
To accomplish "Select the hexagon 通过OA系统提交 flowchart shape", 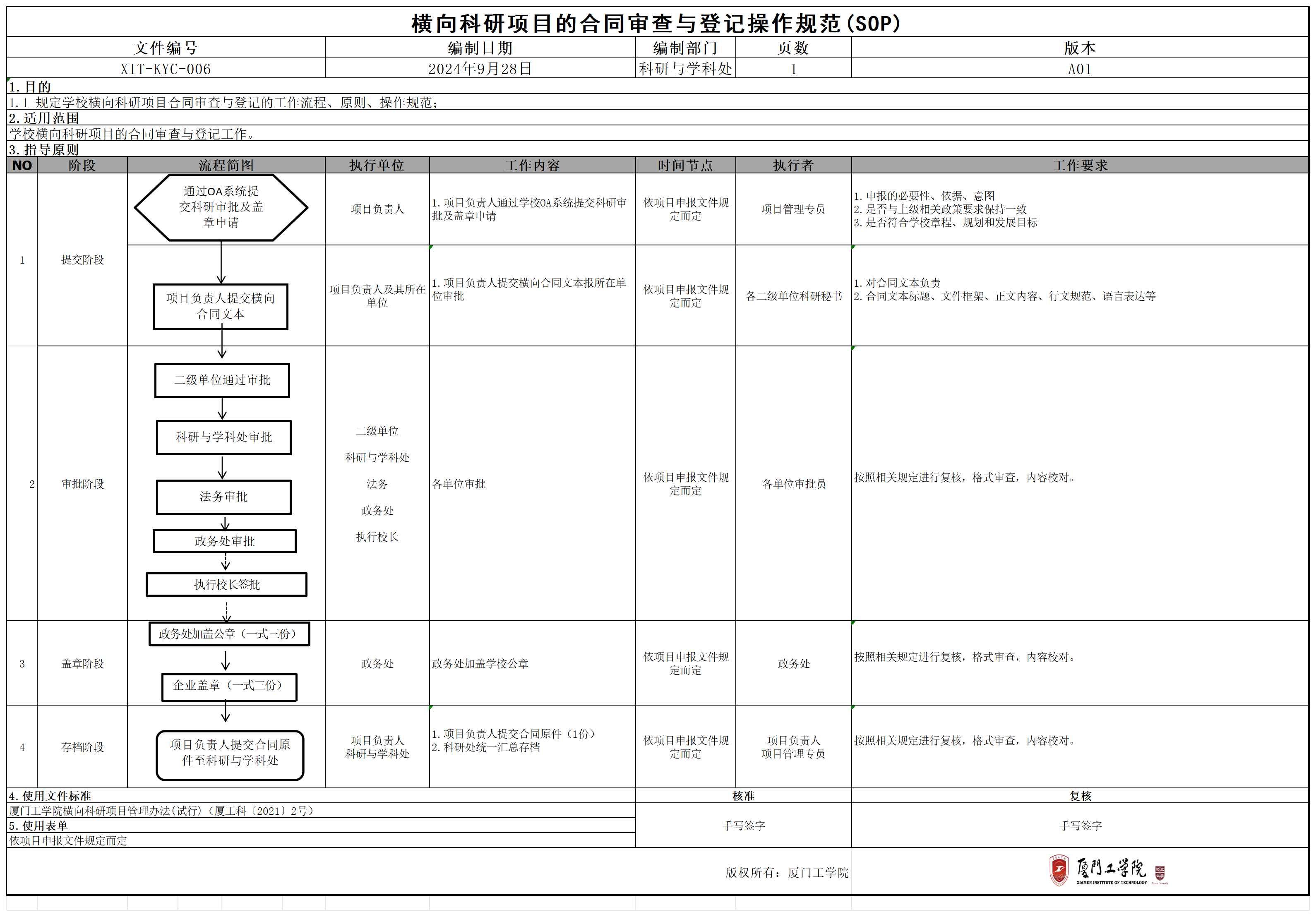I will [x=221, y=207].
